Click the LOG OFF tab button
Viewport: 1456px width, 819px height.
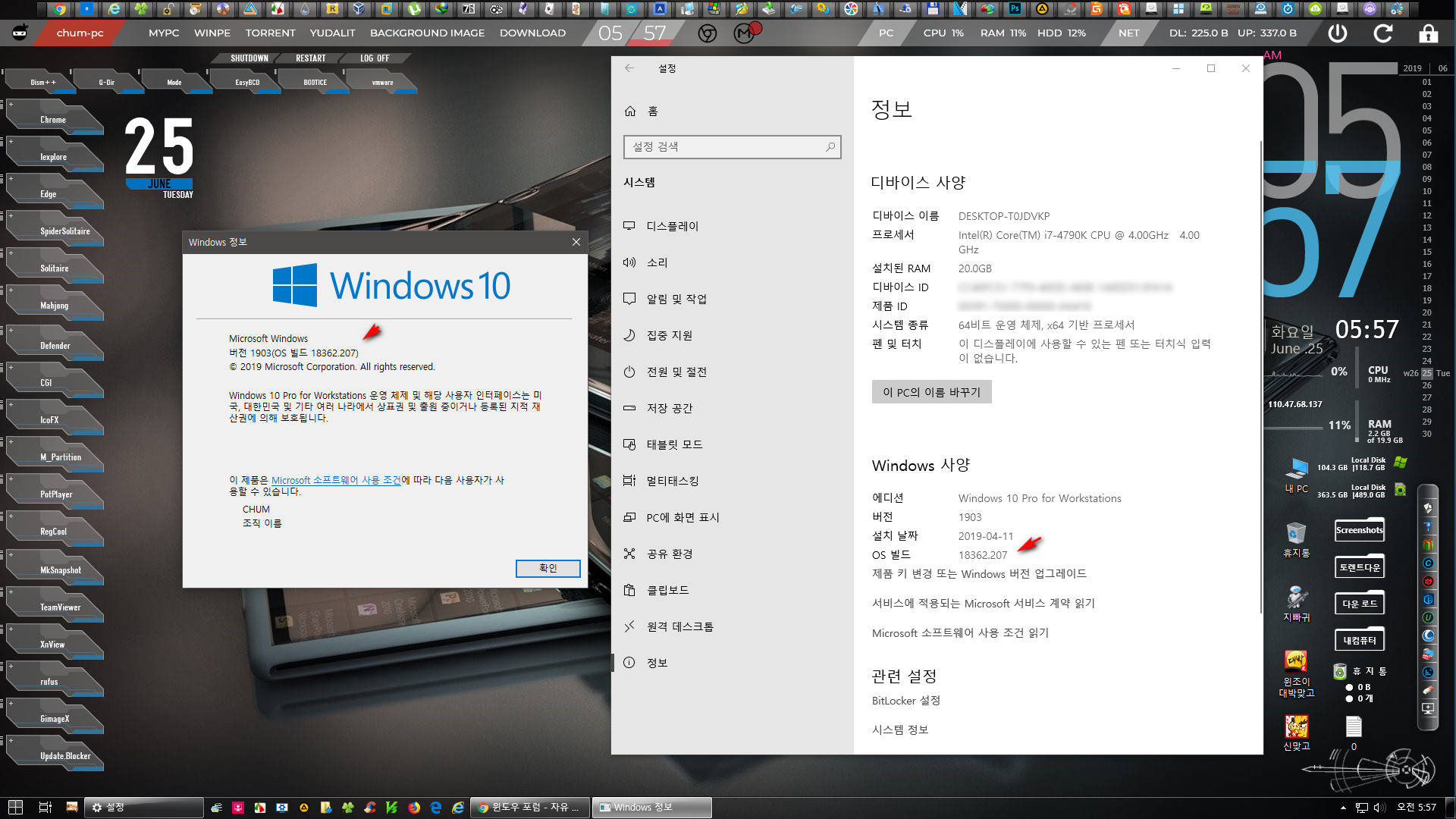pyautogui.click(x=375, y=58)
